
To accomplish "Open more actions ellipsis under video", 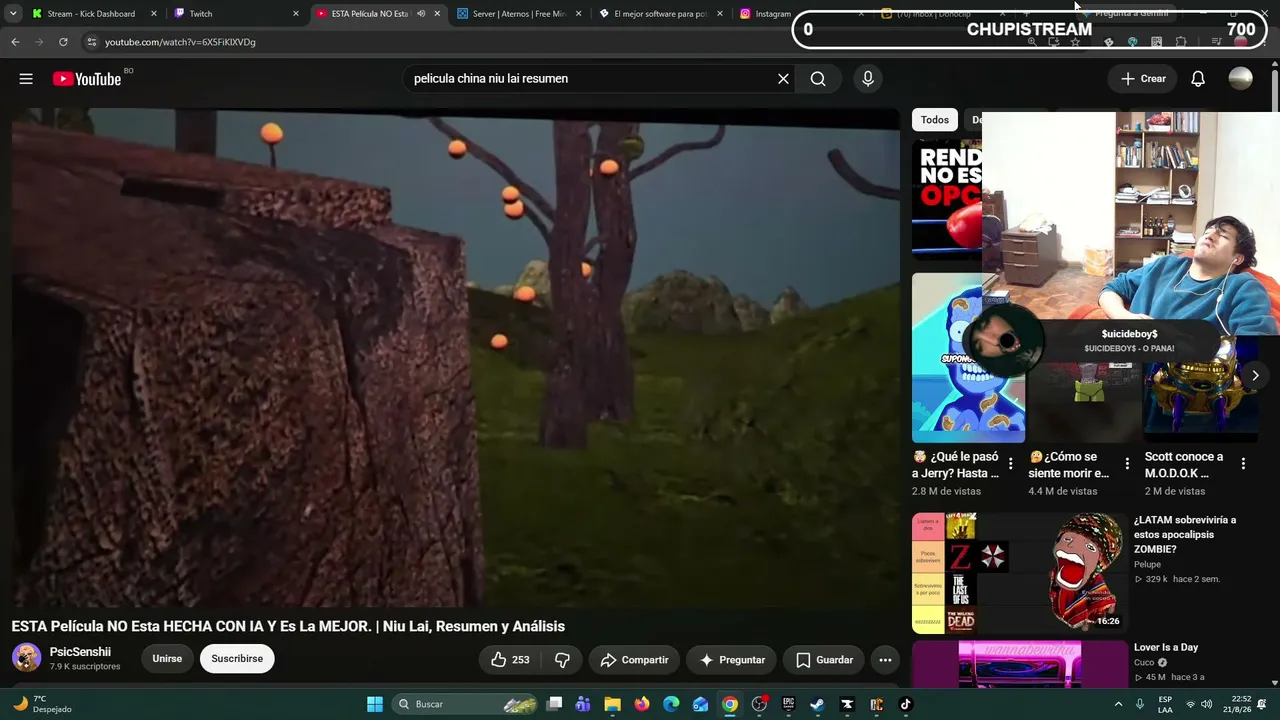I will 885,660.
